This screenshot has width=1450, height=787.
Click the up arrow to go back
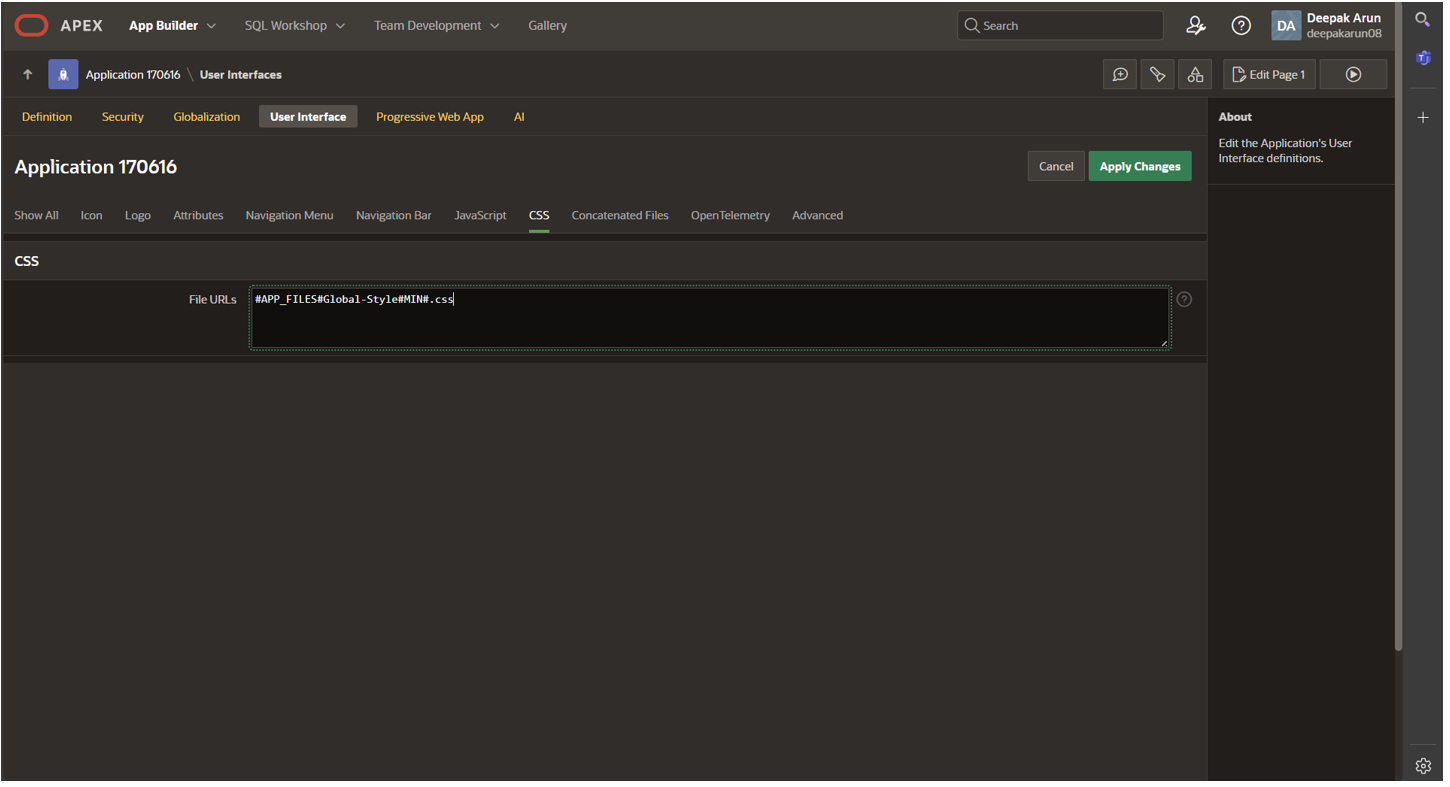coord(28,75)
